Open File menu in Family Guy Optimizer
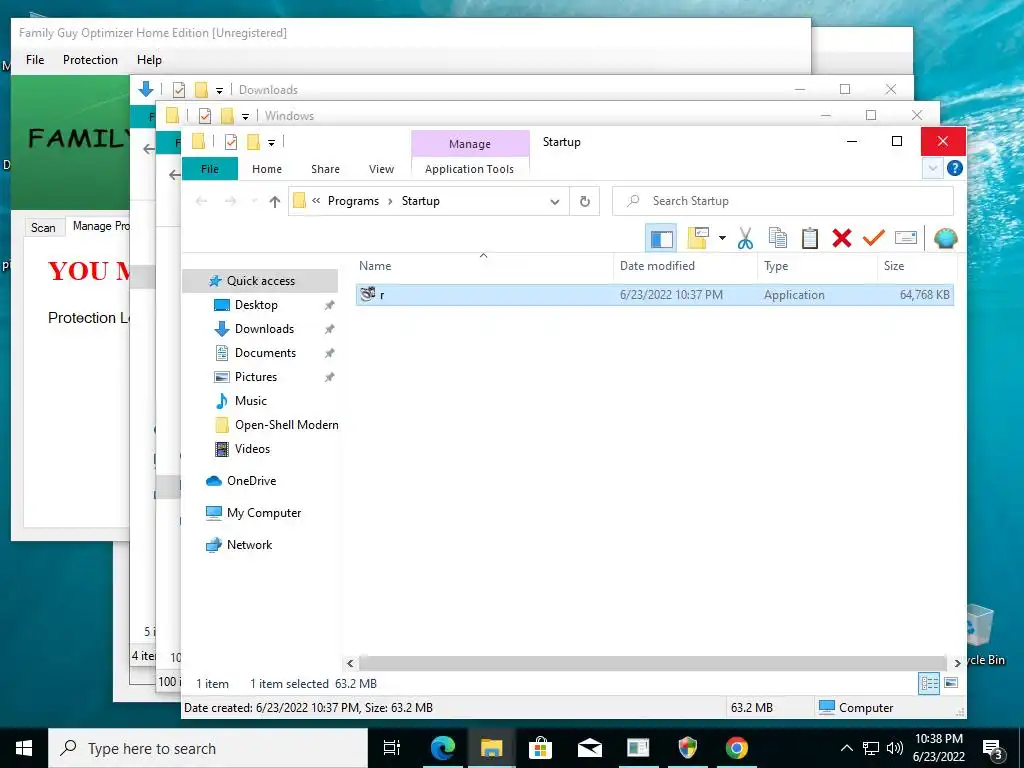The image size is (1024, 768). point(35,59)
